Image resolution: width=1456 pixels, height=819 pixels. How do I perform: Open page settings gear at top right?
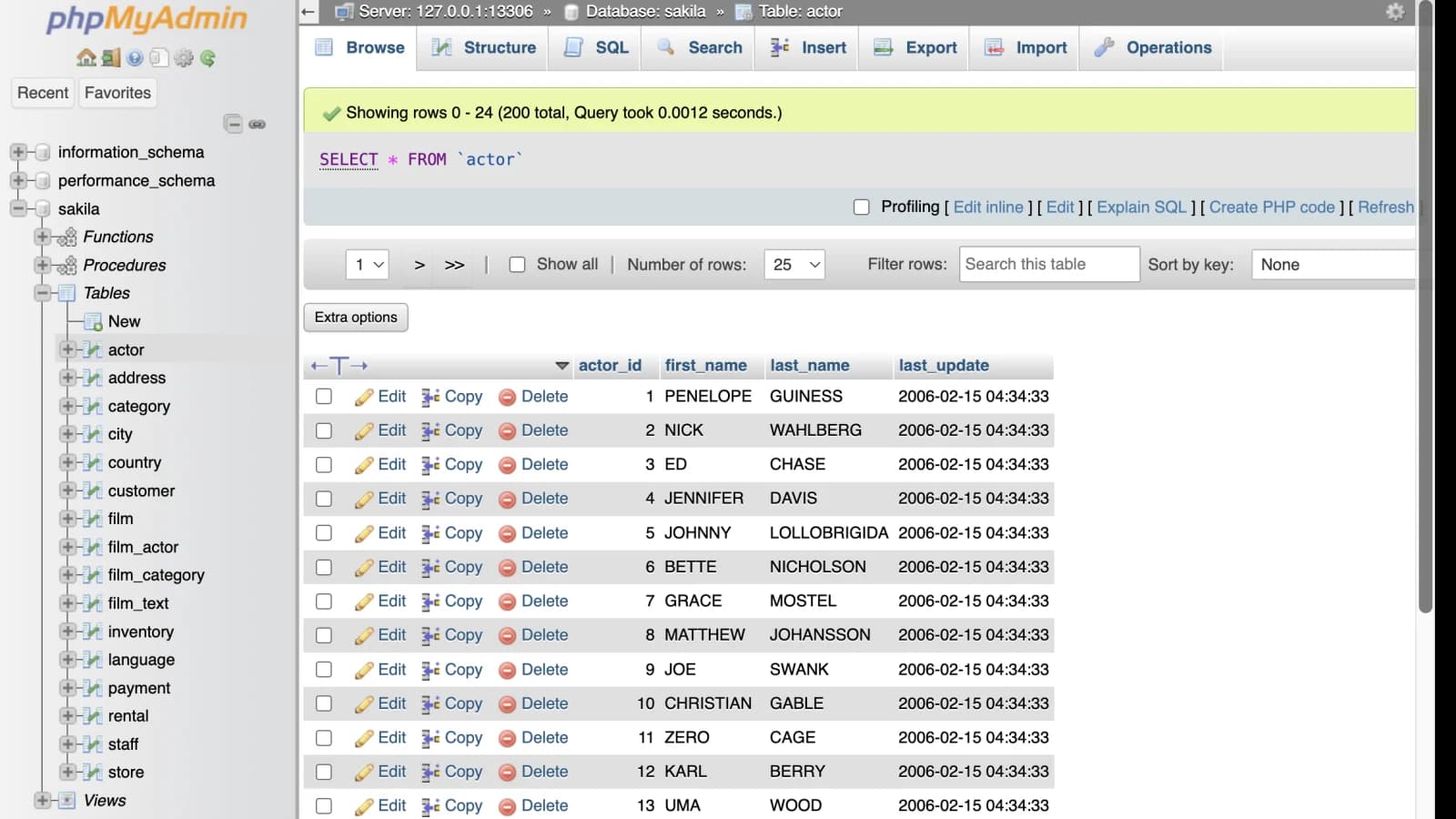(1395, 12)
